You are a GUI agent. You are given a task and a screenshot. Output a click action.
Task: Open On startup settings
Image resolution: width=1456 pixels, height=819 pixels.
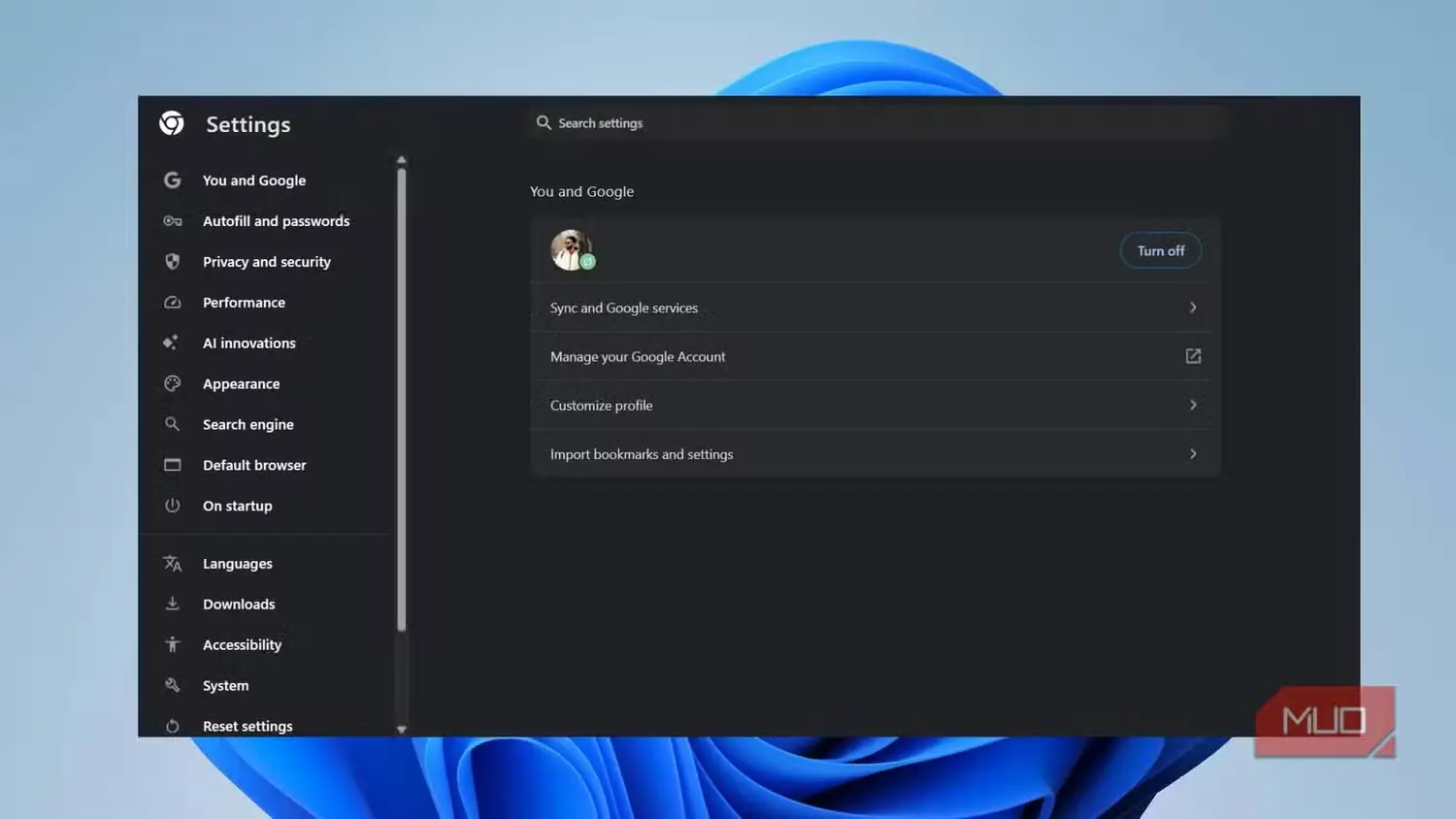238,506
